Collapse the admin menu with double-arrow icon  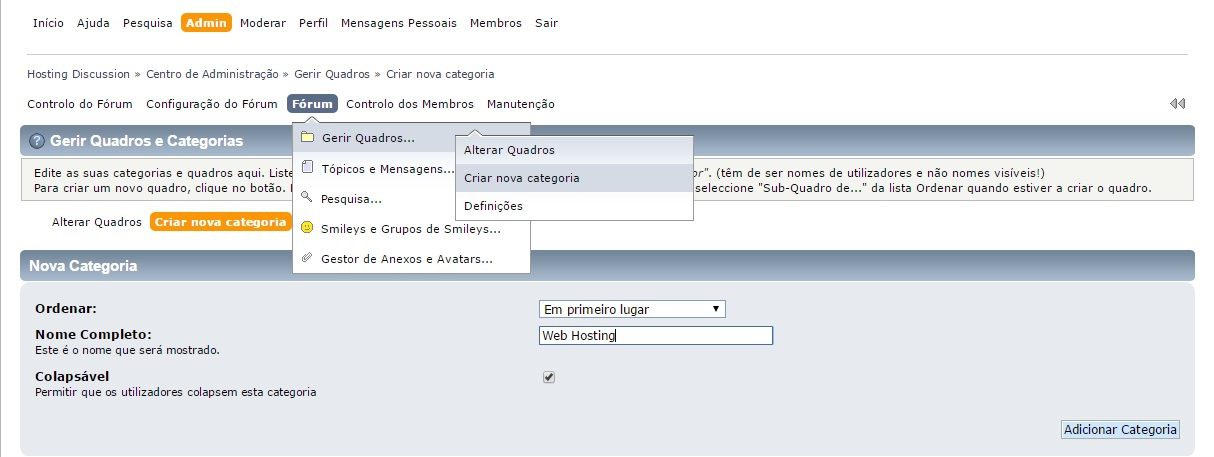(1177, 104)
